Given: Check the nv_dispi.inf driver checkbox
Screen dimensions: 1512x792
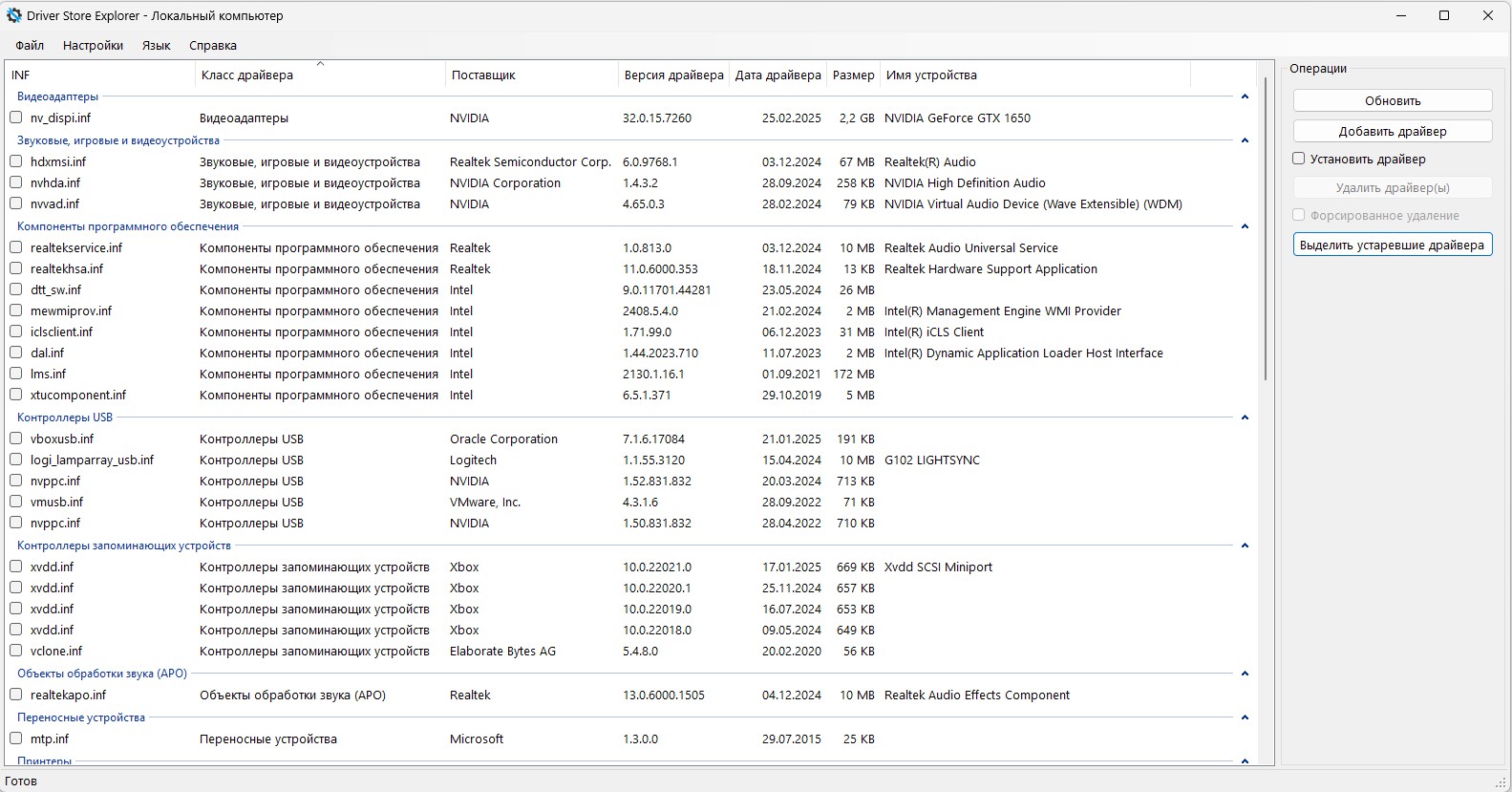Looking at the screenshot, I should (x=16, y=118).
